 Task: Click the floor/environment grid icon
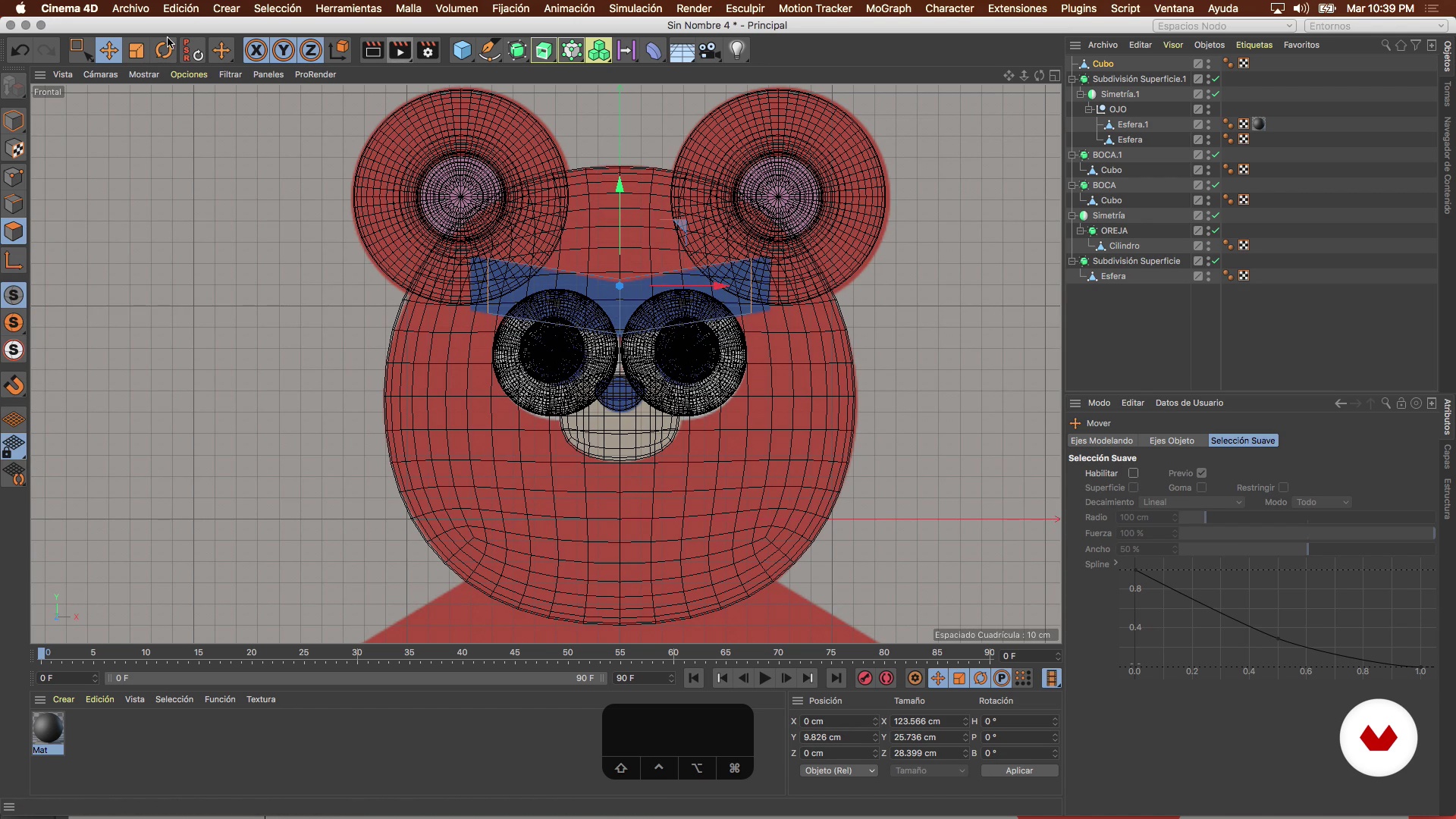click(682, 51)
